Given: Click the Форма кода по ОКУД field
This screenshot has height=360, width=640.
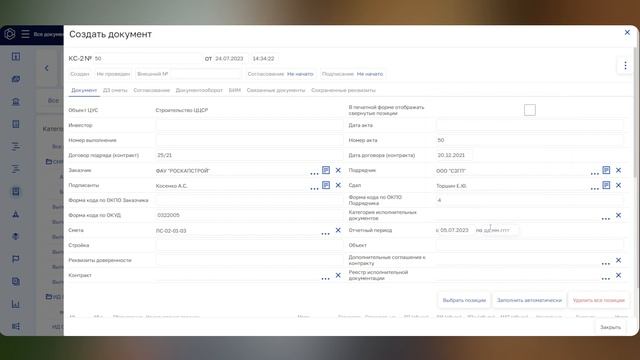Looking at the screenshot, I should pos(249,215).
